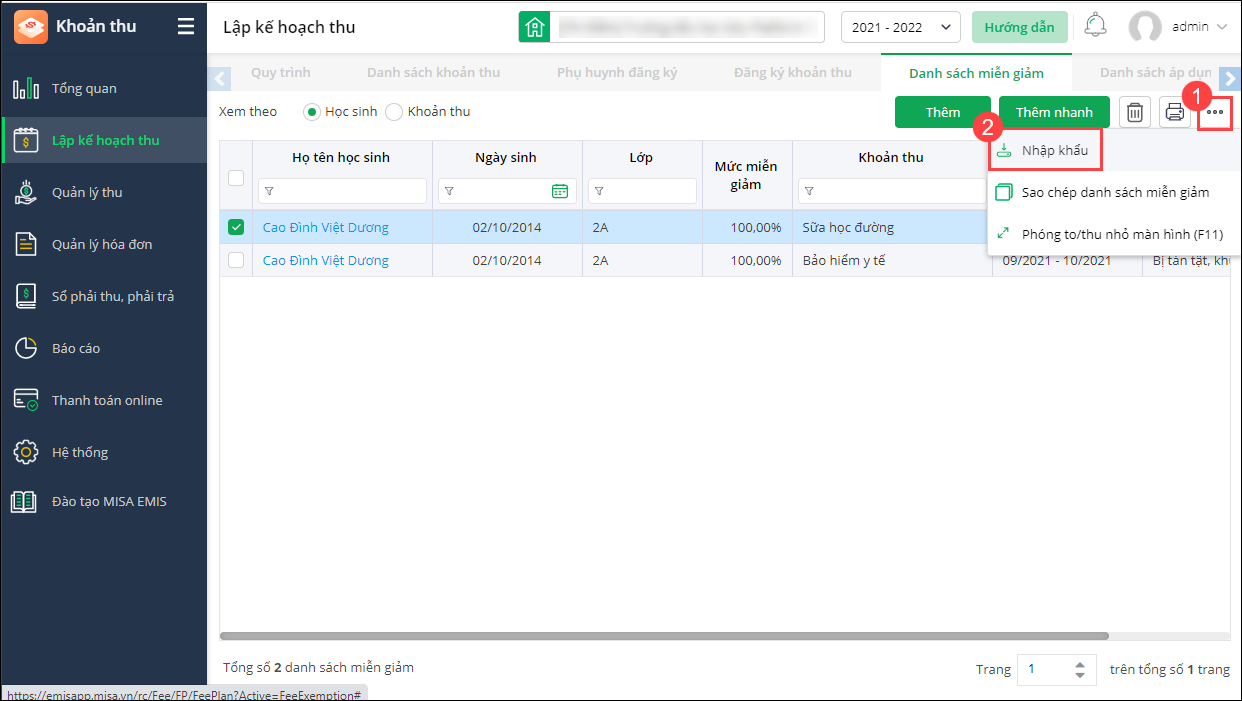
Task: Click the trash delete icon
Action: (1134, 112)
